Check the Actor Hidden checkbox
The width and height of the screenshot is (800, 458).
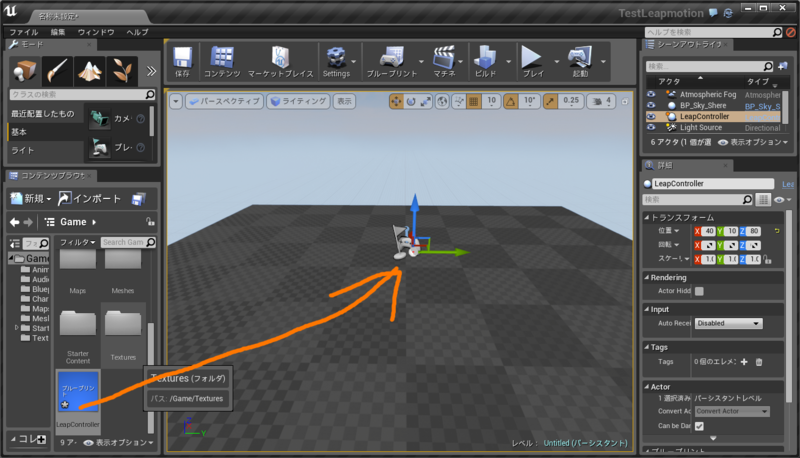coord(699,291)
